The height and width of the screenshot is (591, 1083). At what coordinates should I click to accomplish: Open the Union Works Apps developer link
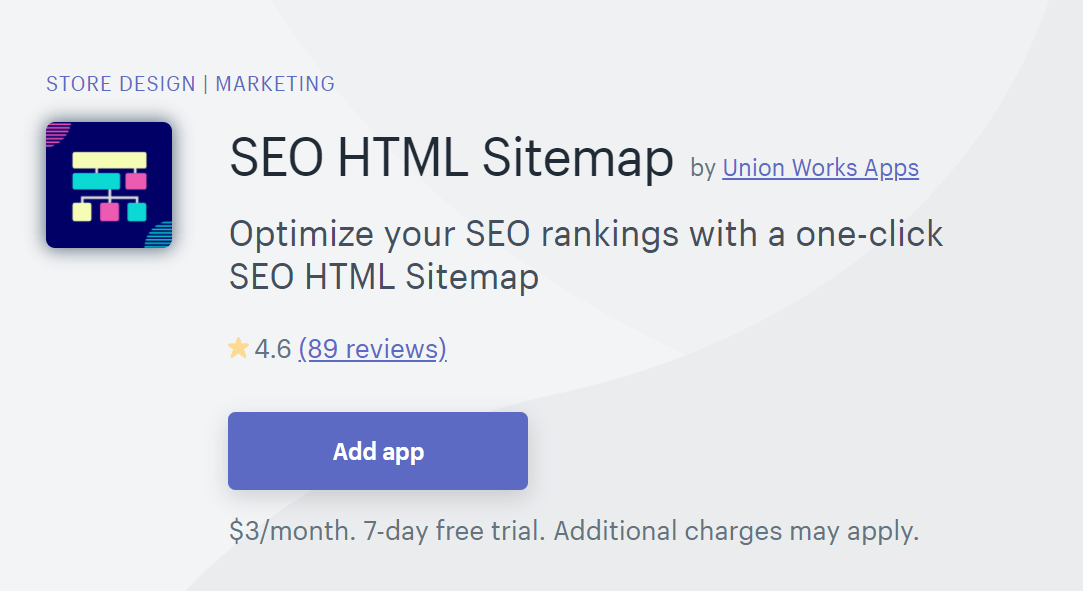821,168
